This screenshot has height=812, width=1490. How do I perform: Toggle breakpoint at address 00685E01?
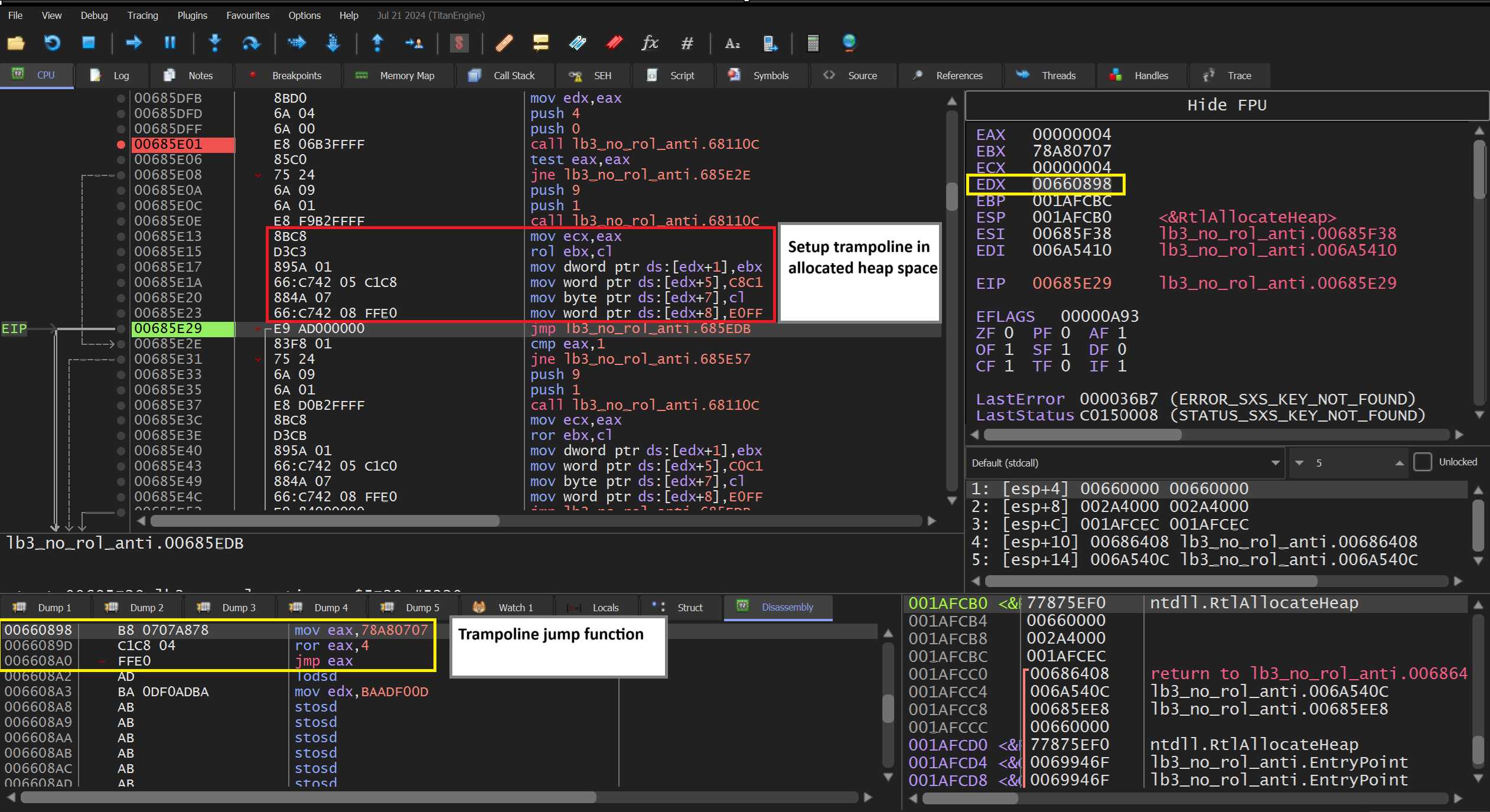pyautogui.click(x=121, y=144)
